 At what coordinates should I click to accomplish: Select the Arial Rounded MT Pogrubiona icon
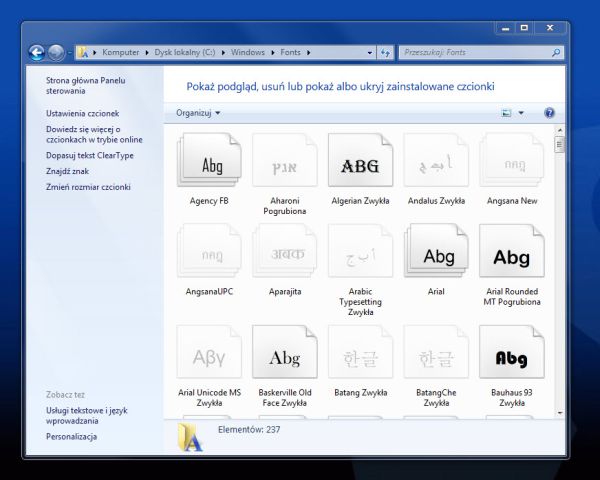(512, 251)
